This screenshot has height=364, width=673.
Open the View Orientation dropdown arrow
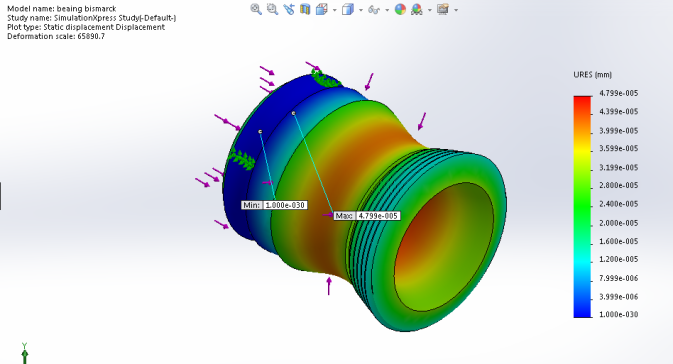334,10
